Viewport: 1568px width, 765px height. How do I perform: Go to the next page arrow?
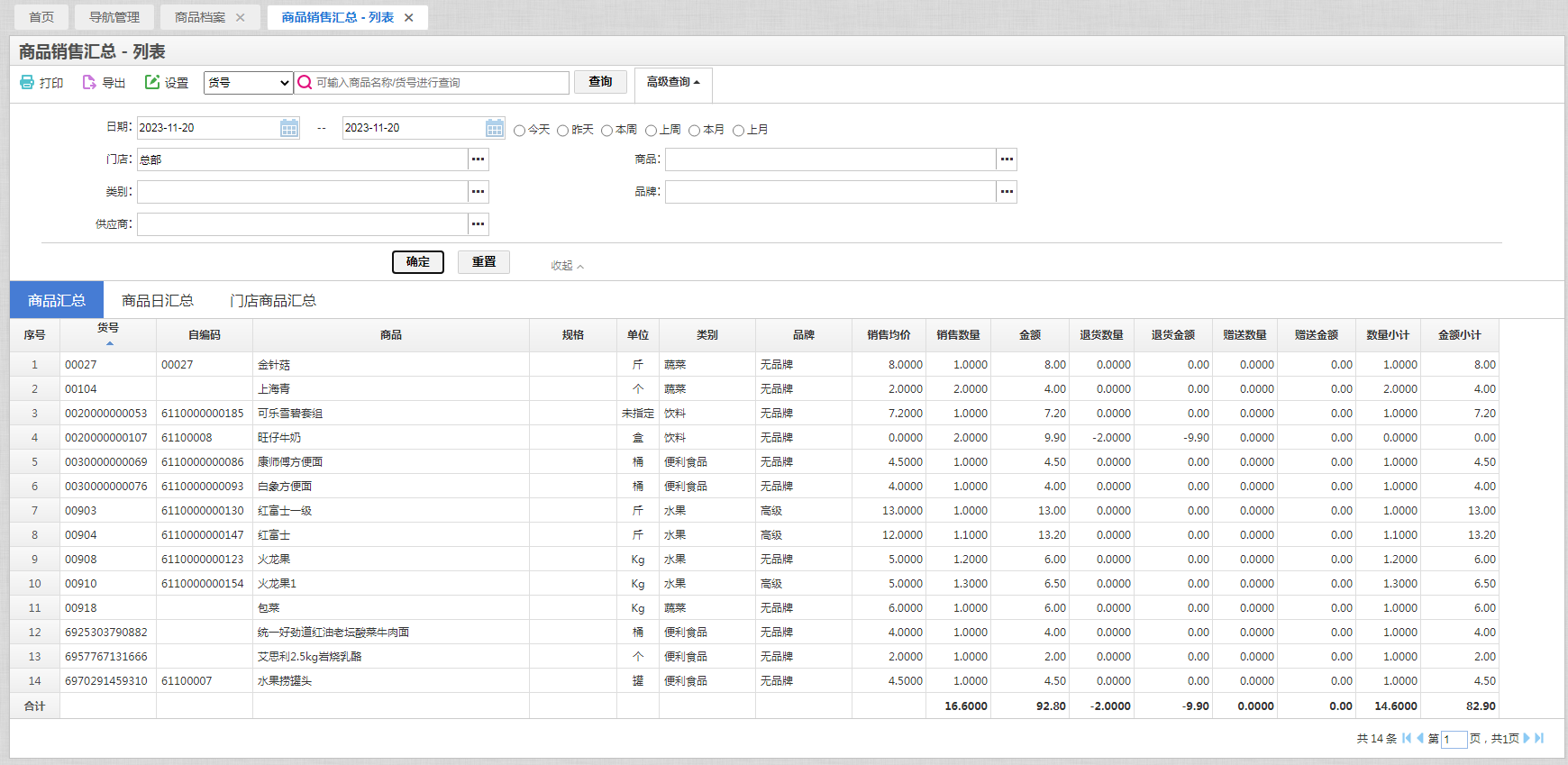pyautogui.click(x=1527, y=738)
